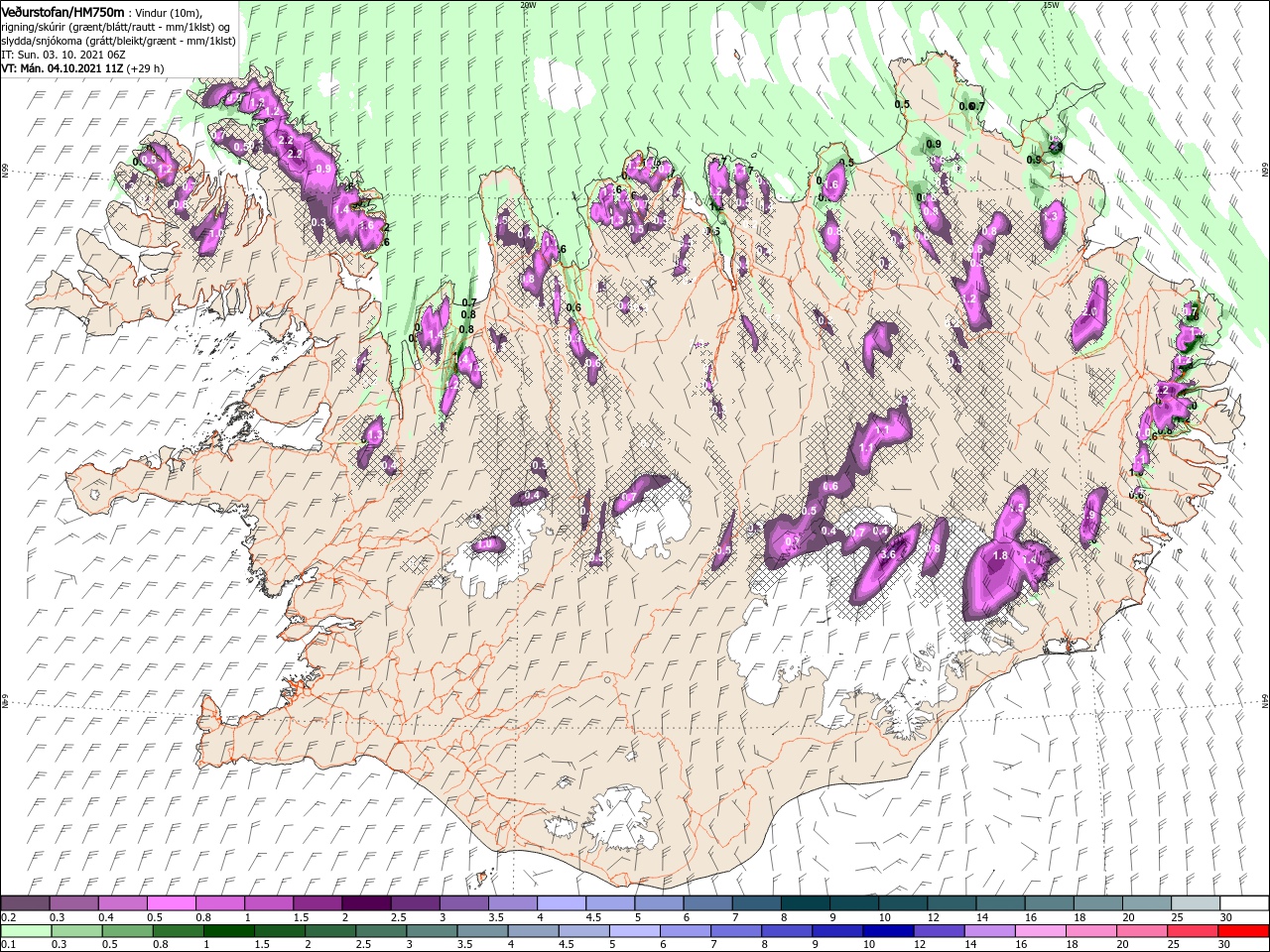Click the 2.0 snowfall value in the east

click(1089, 311)
